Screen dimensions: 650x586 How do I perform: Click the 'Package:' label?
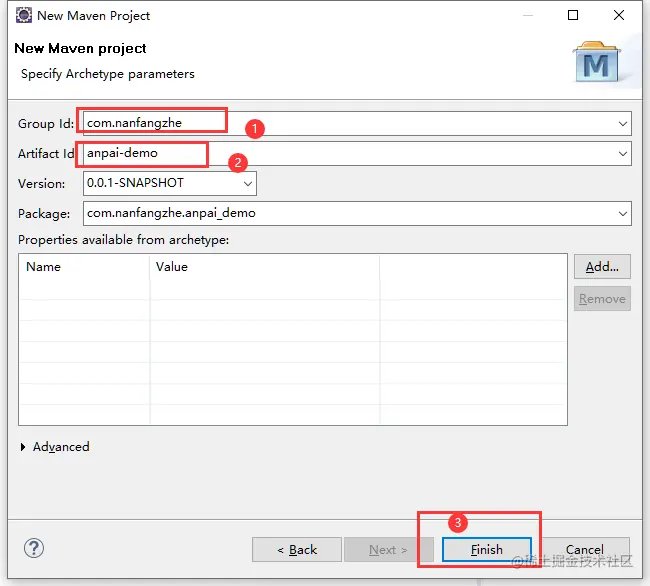coord(44,214)
